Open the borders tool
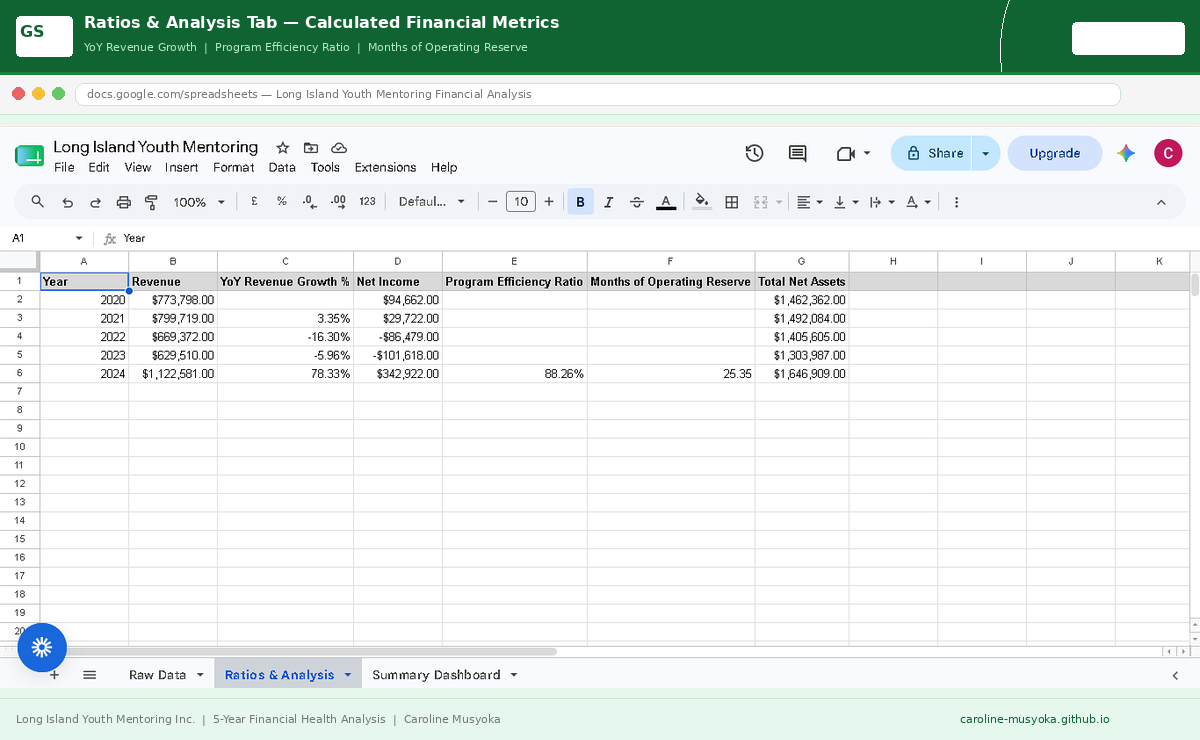1200x740 pixels. [x=732, y=202]
